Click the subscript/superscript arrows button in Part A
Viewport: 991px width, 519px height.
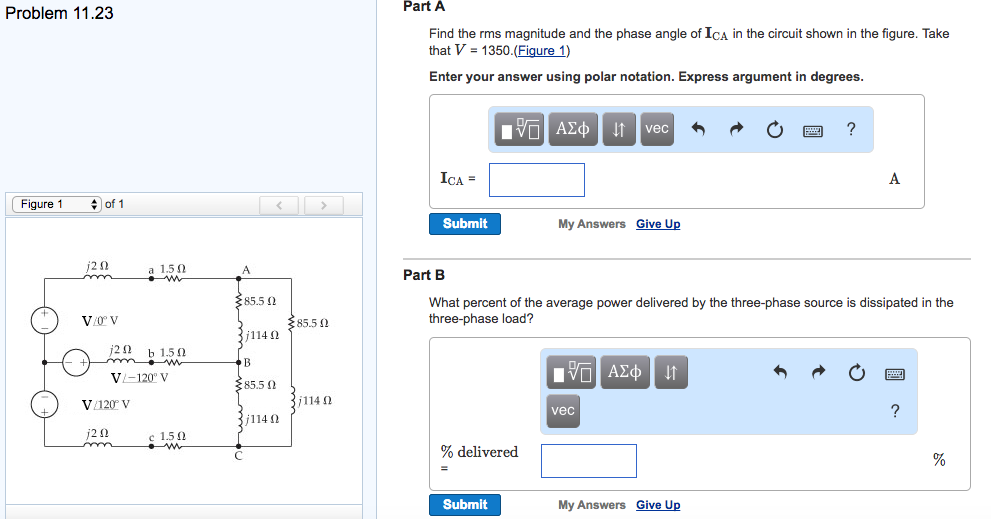click(x=619, y=130)
